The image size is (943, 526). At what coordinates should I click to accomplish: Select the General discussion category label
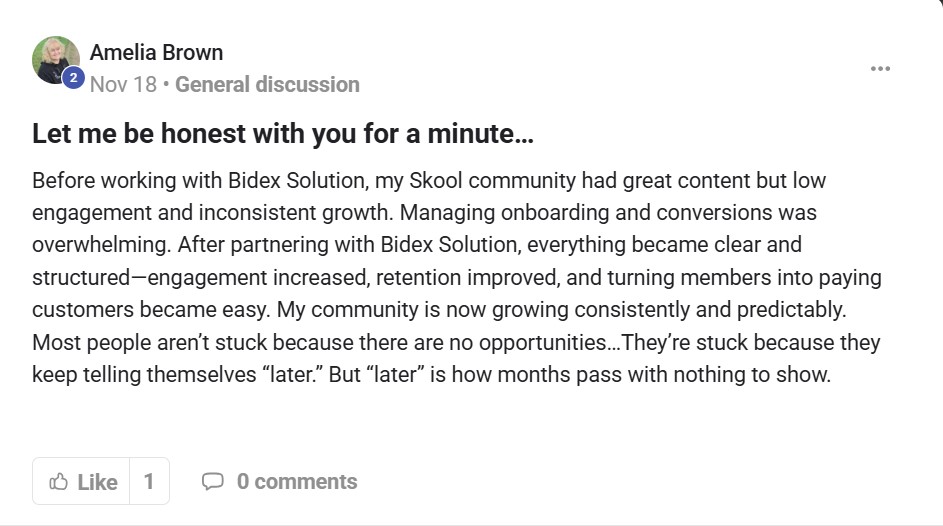267,85
